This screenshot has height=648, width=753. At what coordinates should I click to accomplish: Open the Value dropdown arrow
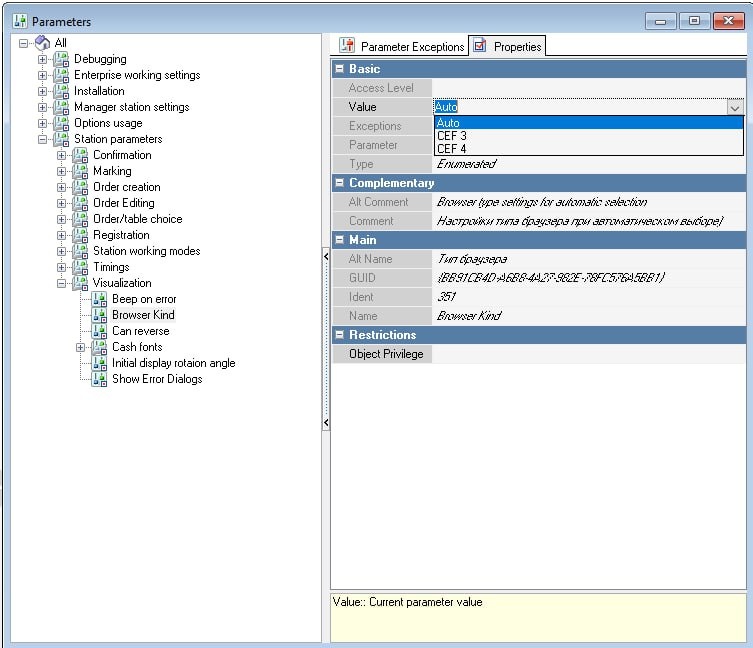click(x=735, y=107)
